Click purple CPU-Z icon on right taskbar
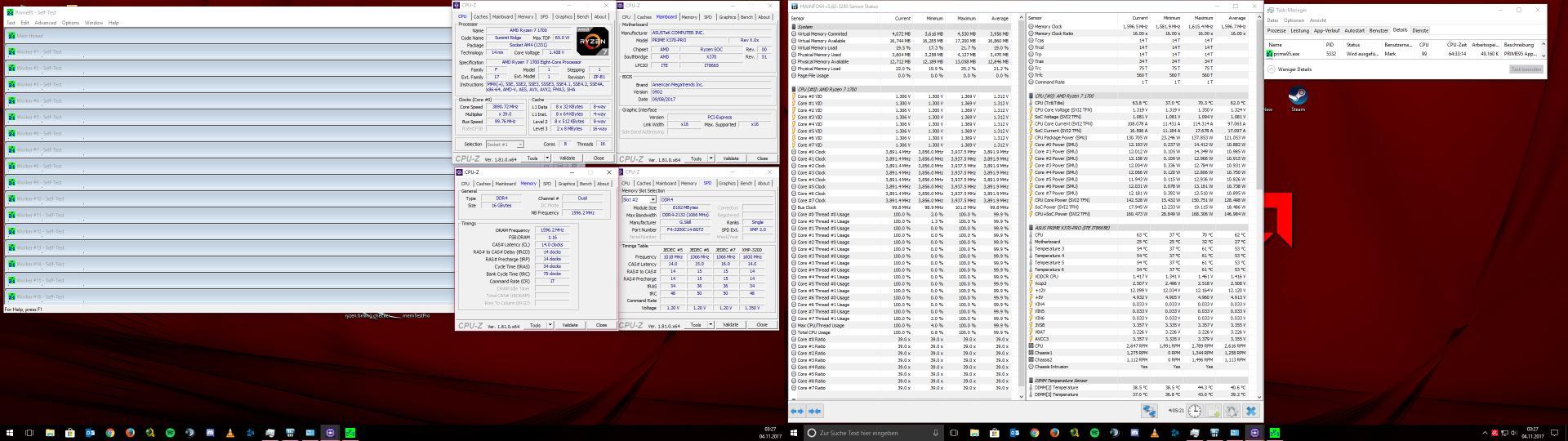Screen dimensions: 1568x441 coord(1254,433)
